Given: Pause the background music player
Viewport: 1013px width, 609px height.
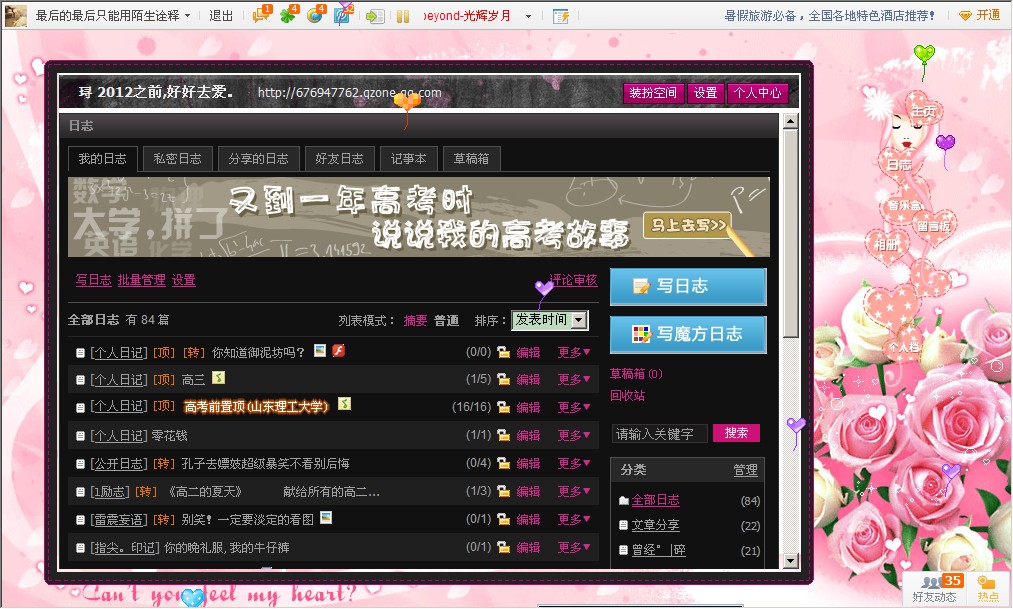Looking at the screenshot, I should tap(403, 16).
